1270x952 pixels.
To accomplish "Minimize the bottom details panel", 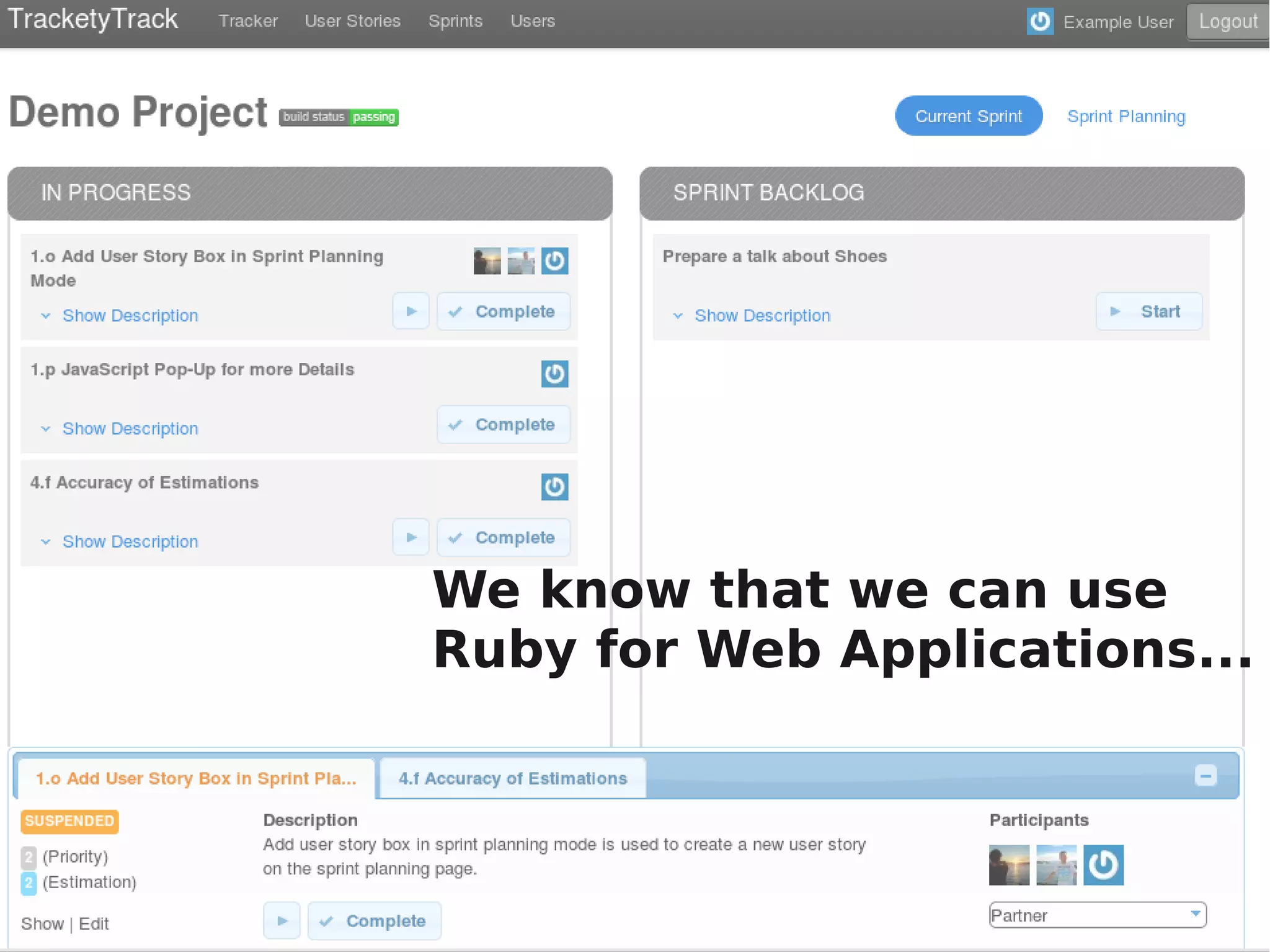I will (1206, 776).
